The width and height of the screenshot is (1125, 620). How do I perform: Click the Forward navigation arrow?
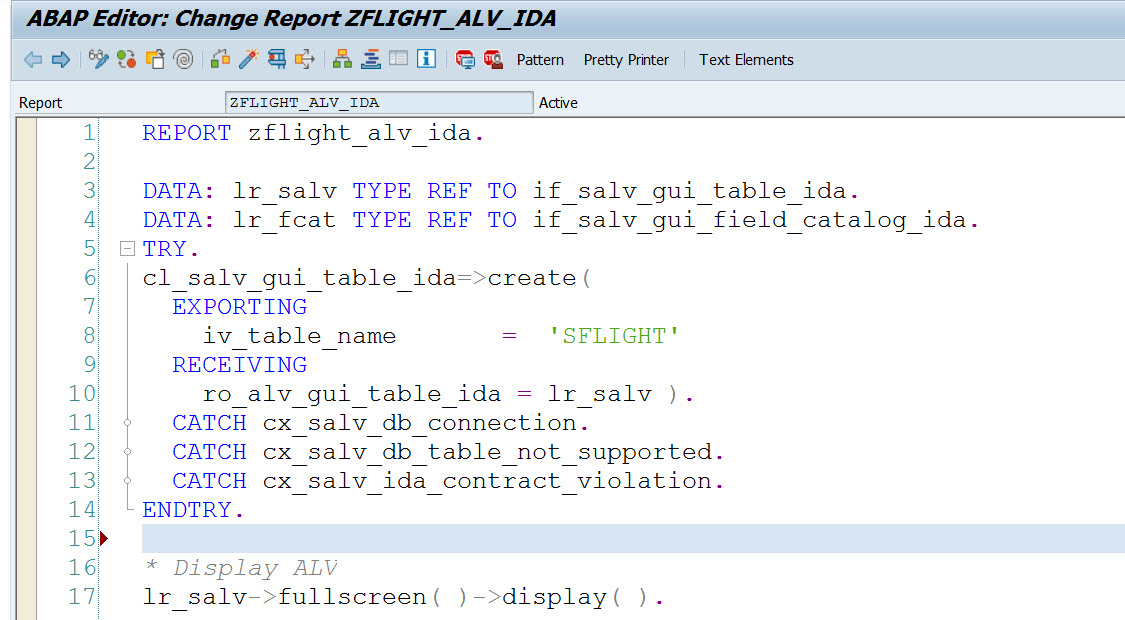pos(61,59)
